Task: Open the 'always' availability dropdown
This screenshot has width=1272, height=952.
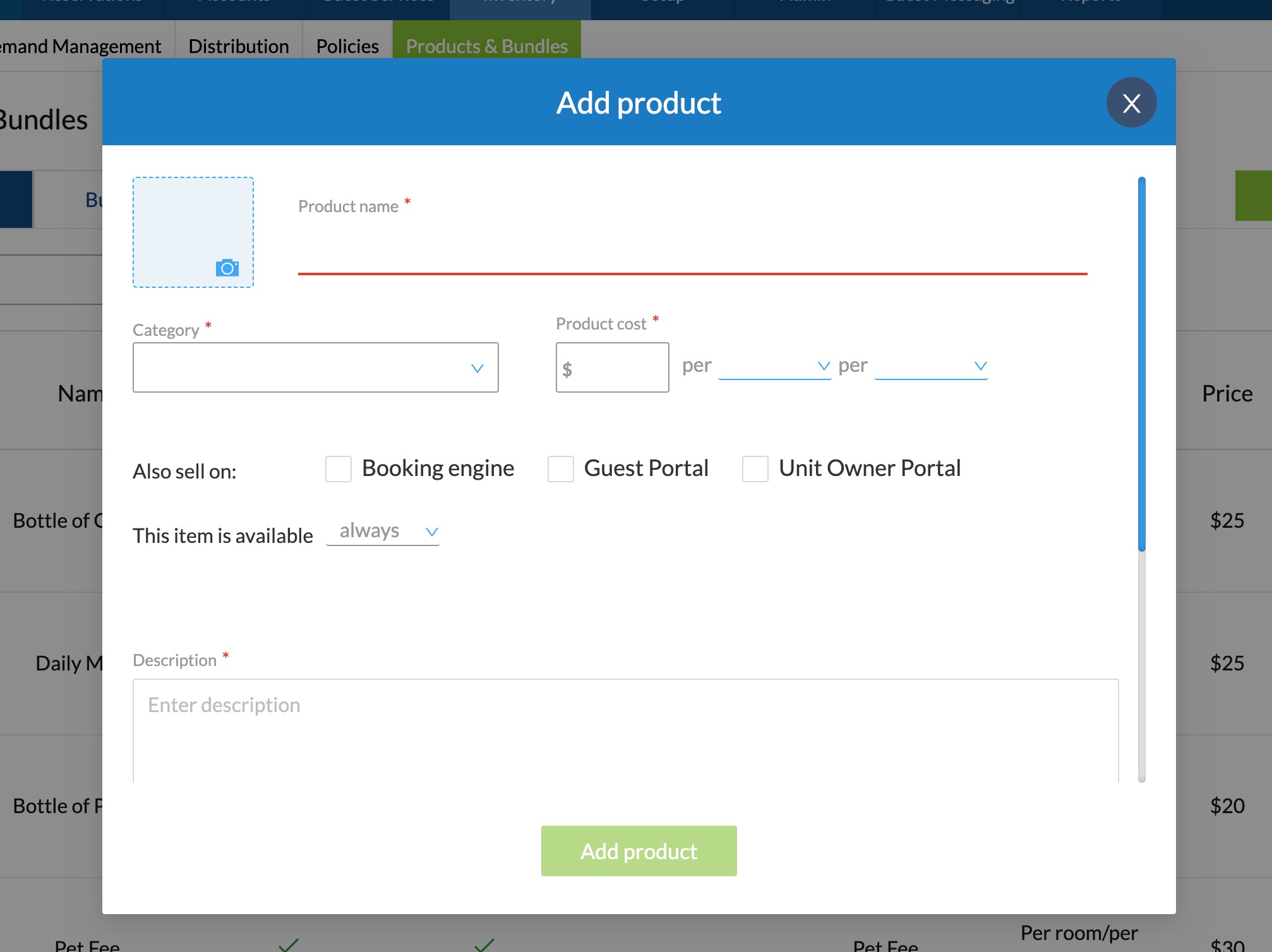Action: [x=383, y=532]
